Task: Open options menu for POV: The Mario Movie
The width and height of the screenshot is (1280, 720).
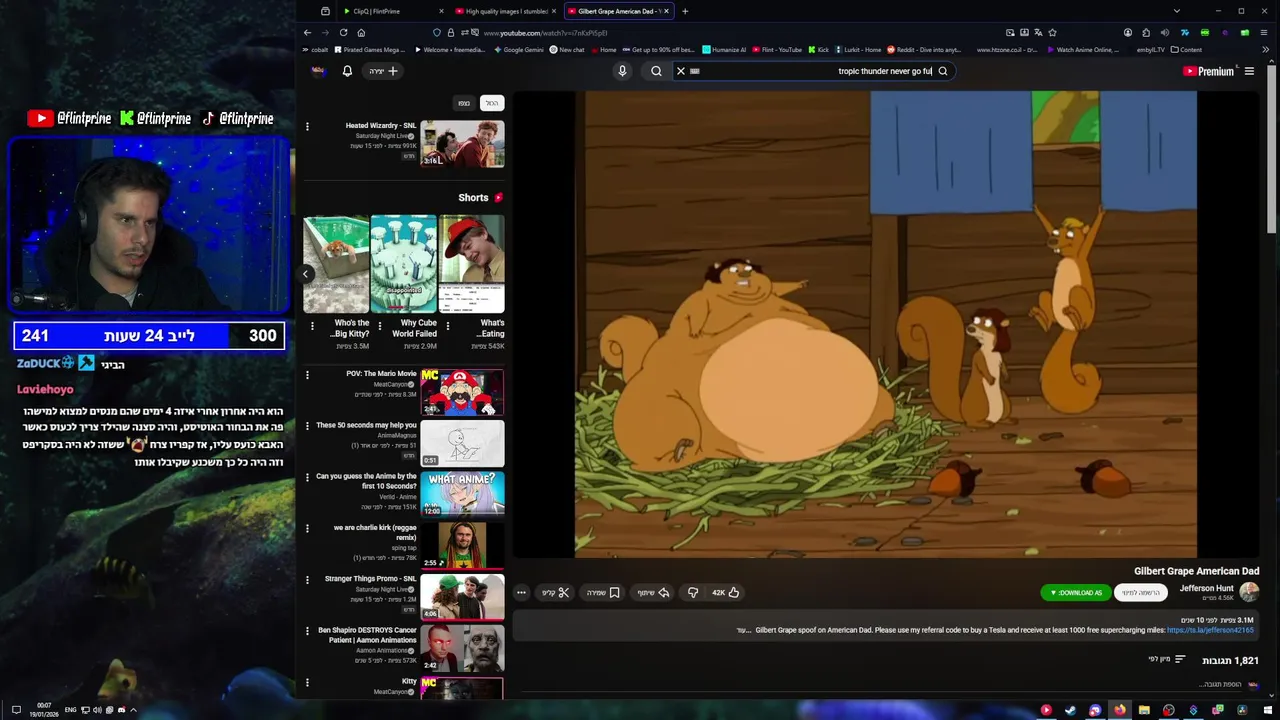Action: [x=307, y=374]
